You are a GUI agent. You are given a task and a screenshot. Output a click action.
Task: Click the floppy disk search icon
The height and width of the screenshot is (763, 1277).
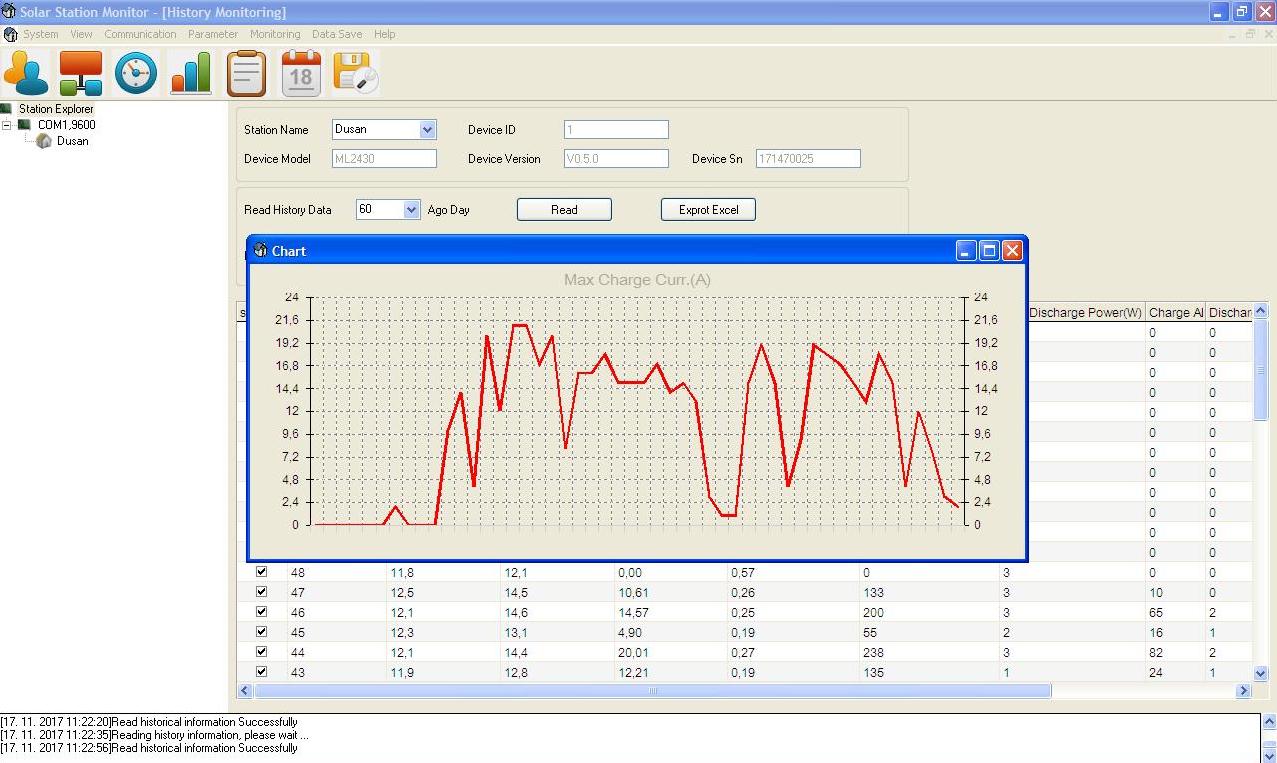tap(356, 74)
